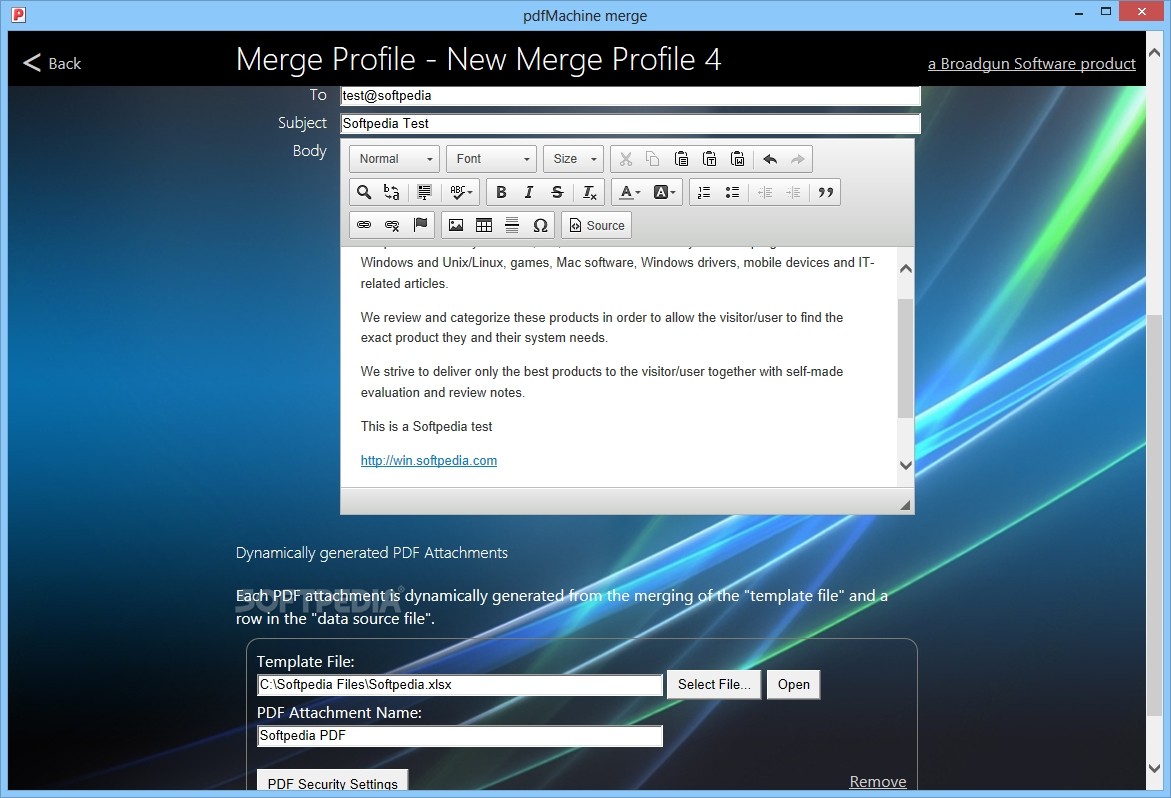Click the Open template file button
1171x798 pixels.
point(793,685)
